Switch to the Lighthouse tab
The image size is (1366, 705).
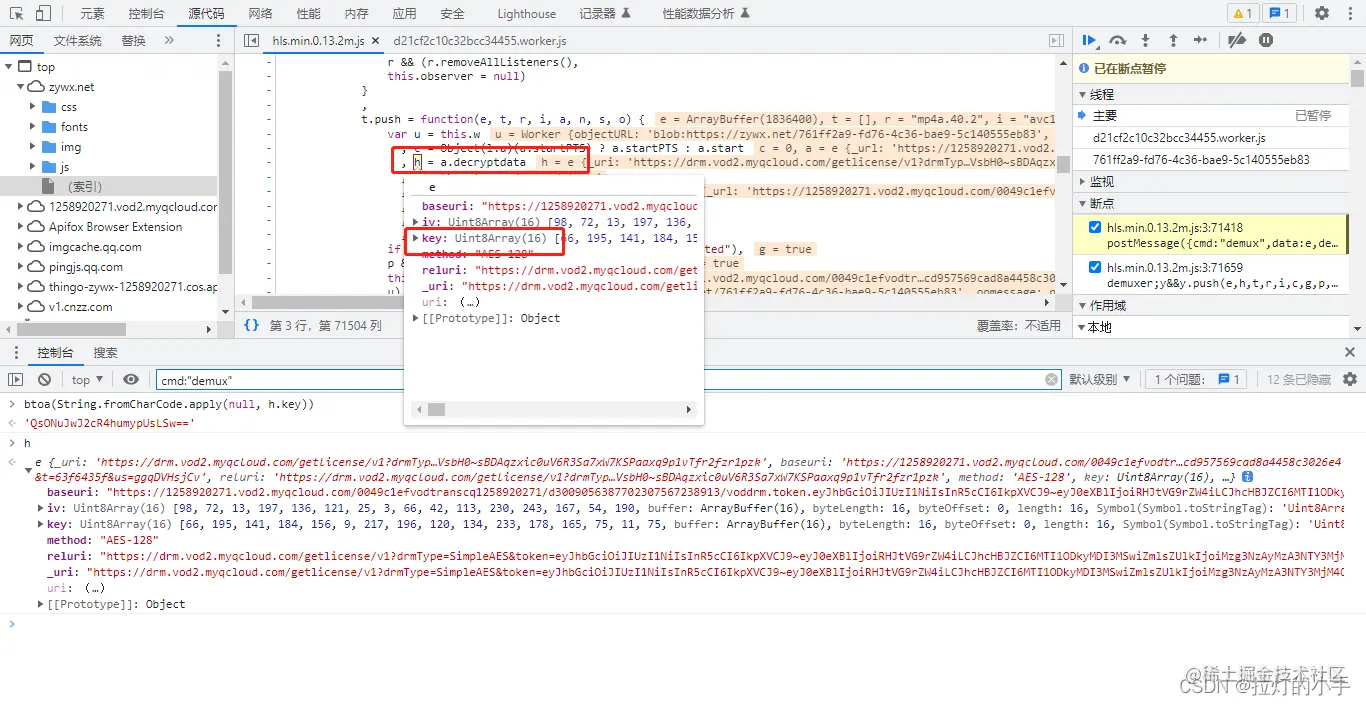pyautogui.click(x=526, y=14)
